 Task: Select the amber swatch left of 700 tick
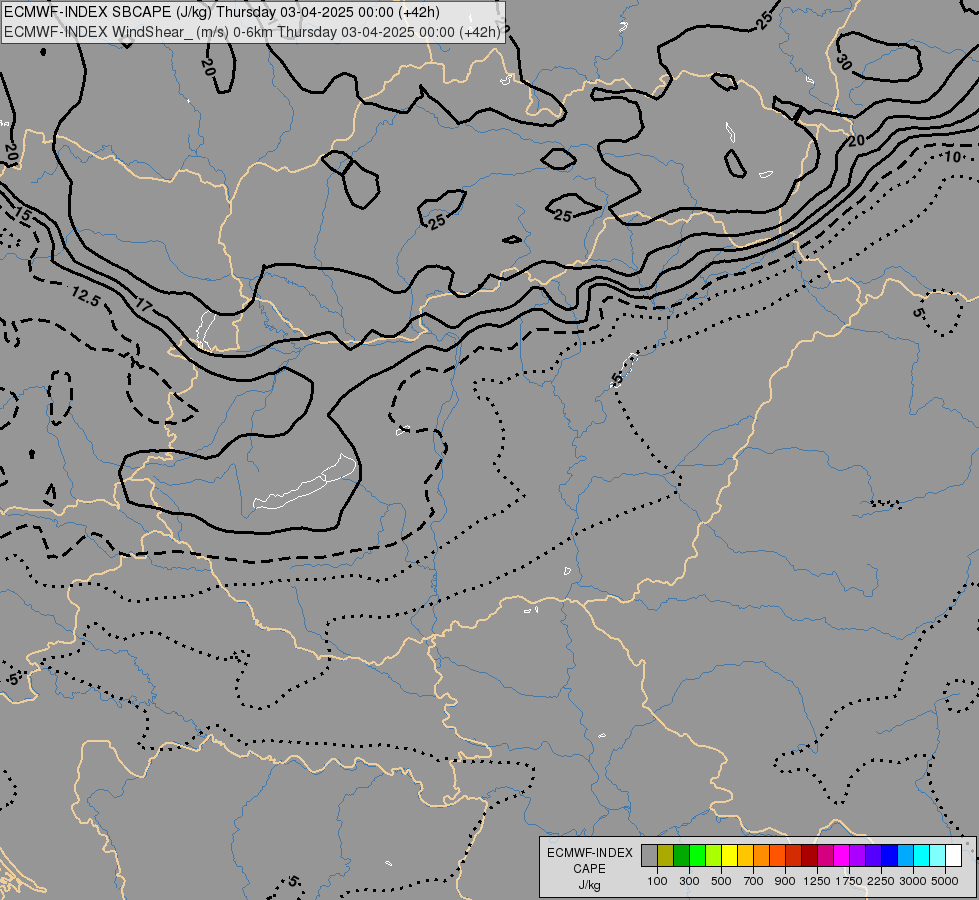click(745, 856)
